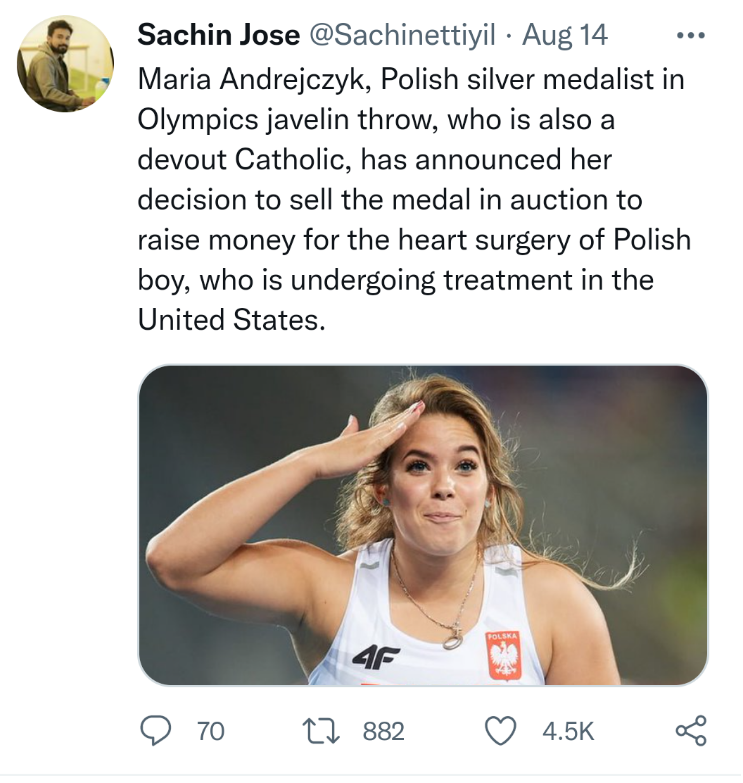Screen dimensions: 743x783
Task: Open the tweet's three-dot more options menu
Action: point(691,35)
